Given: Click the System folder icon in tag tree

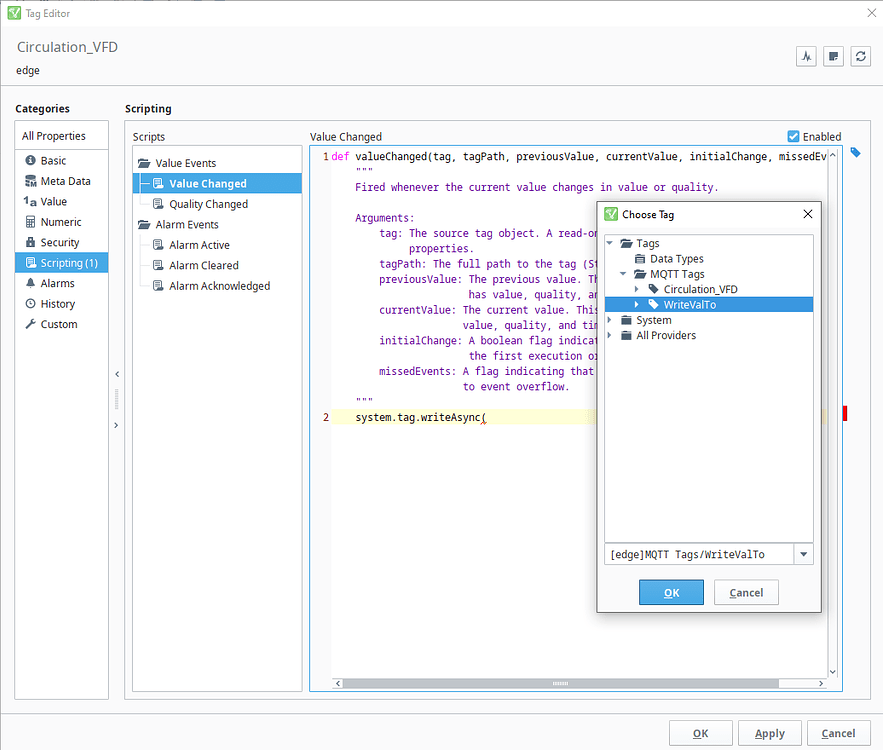Looking at the screenshot, I should tap(626, 320).
